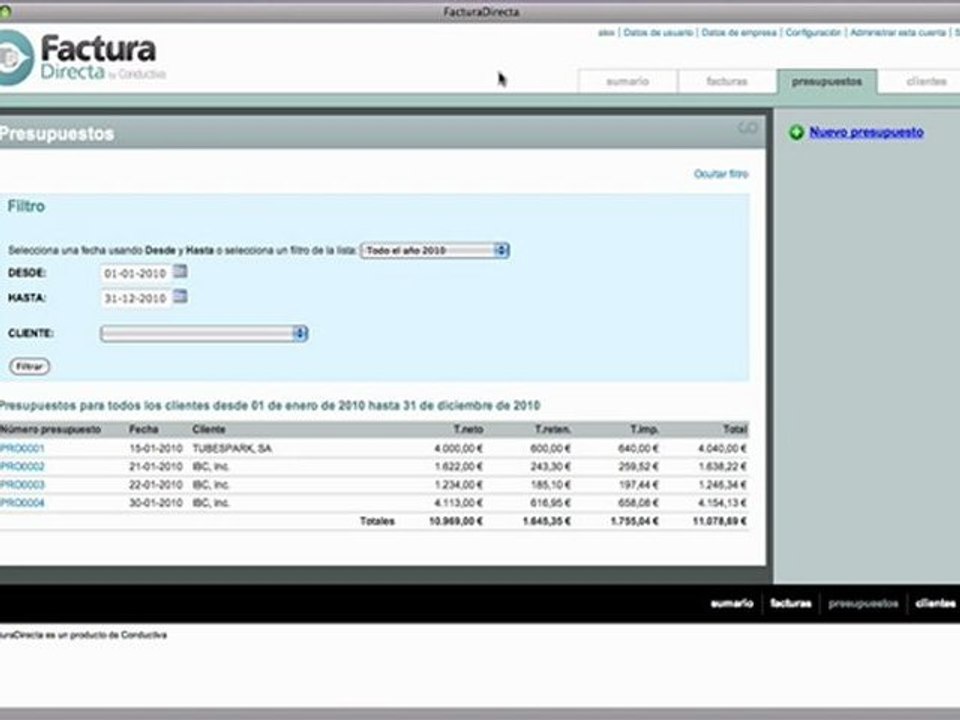Click client cell TUBESPARK, SA

(x=232, y=449)
